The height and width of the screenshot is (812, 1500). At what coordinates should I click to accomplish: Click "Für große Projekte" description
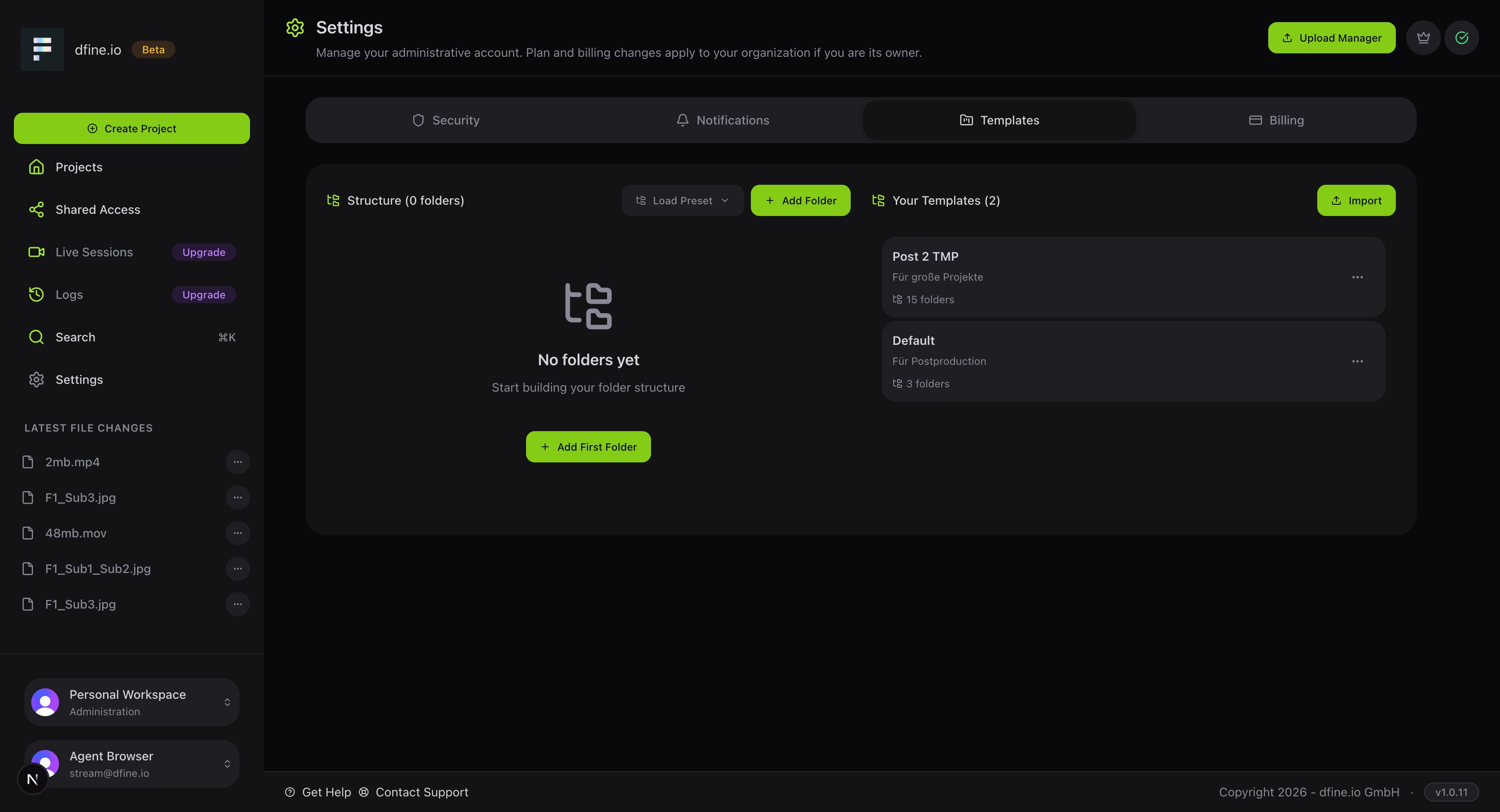[937, 277]
